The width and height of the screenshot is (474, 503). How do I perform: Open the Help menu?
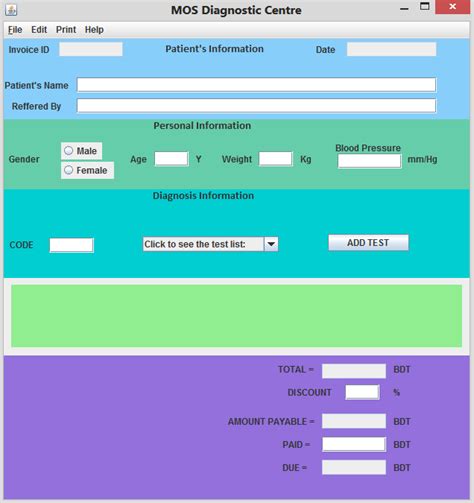pyautogui.click(x=94, y=30)
